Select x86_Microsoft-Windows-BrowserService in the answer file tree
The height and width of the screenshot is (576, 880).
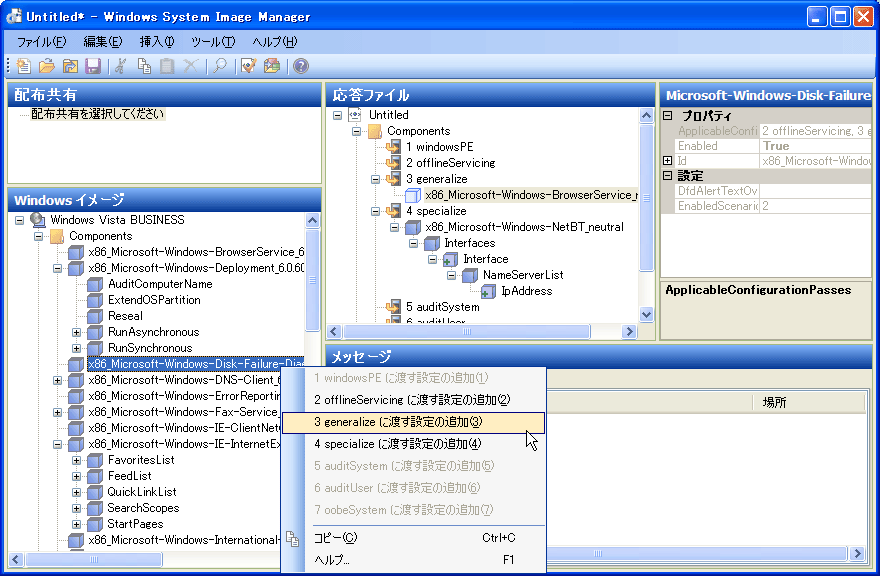531,195
